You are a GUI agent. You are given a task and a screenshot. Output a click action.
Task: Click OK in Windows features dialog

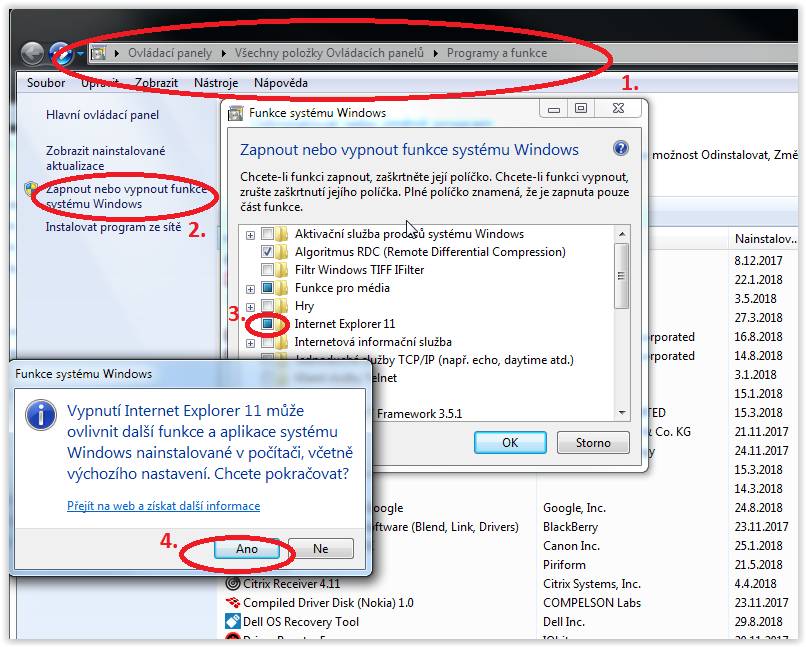[510, 442]
